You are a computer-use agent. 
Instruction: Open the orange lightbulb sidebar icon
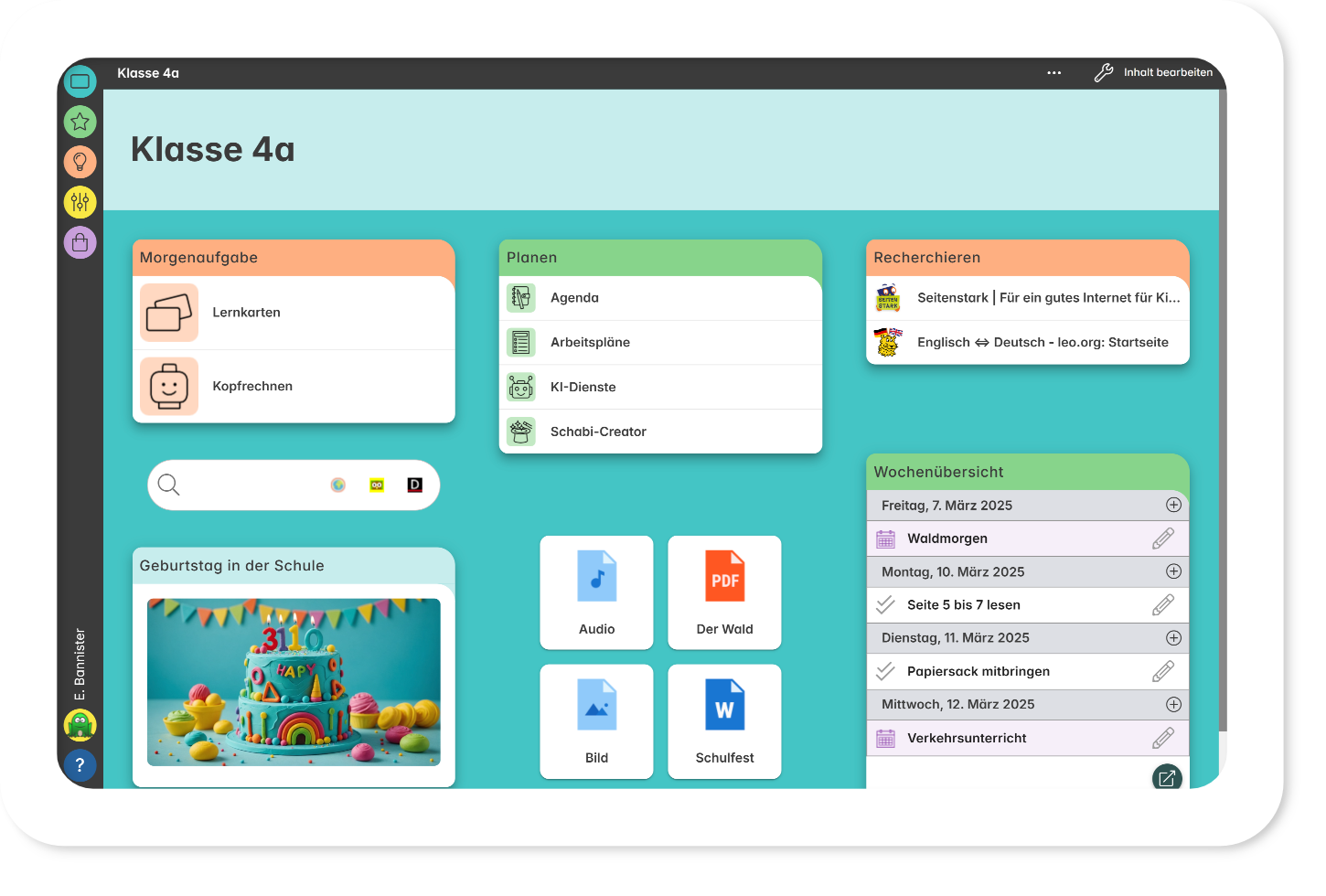coord(80,162)
